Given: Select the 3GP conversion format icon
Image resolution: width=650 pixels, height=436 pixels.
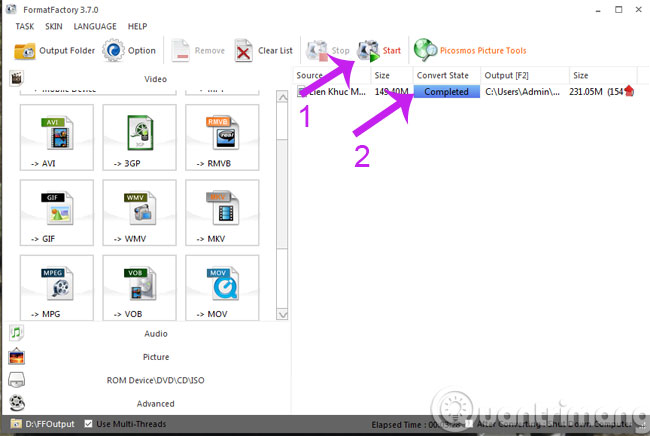Looking at the screenshot, I should click(x=140, y=133).
